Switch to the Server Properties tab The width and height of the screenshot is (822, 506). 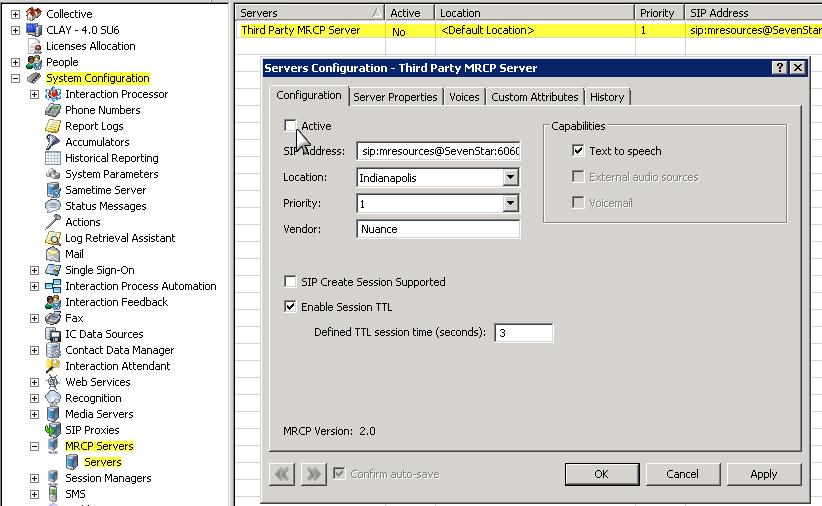point(395,97)
